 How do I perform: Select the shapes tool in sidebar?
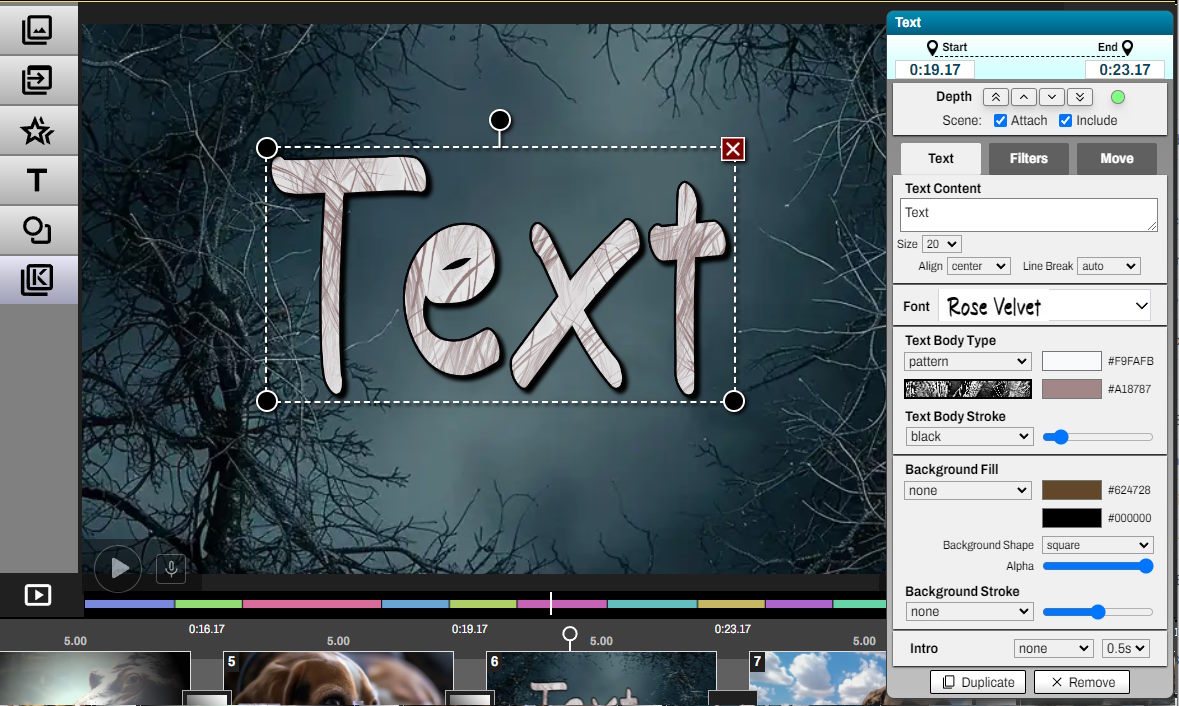(x=37, y=230)
